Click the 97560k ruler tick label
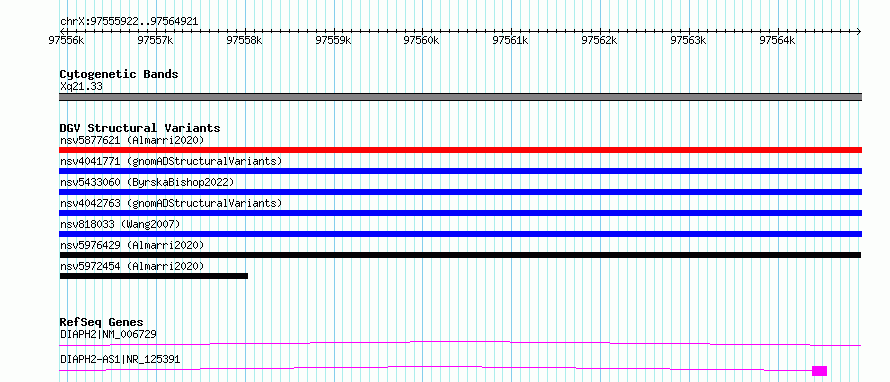 tap(422, 40)
